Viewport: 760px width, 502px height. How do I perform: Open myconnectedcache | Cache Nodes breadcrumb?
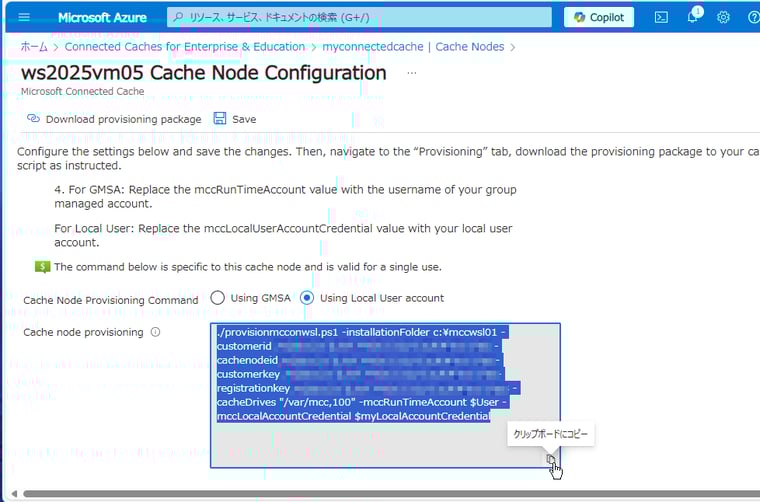pos(413,47)
